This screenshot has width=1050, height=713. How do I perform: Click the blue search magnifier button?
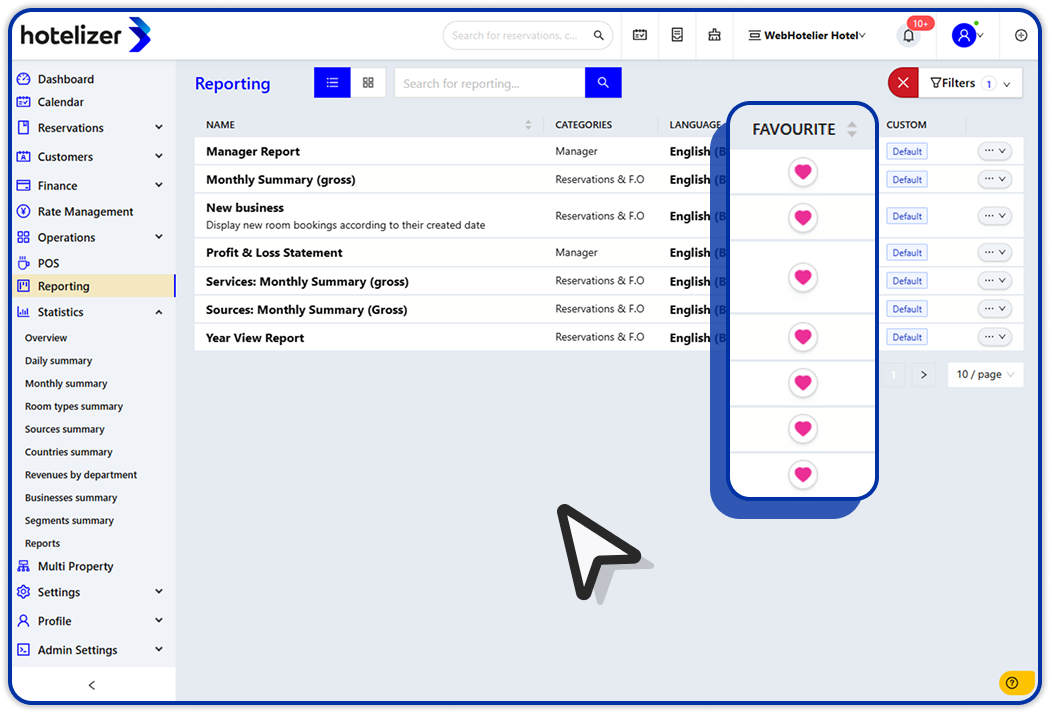[603, 83]
